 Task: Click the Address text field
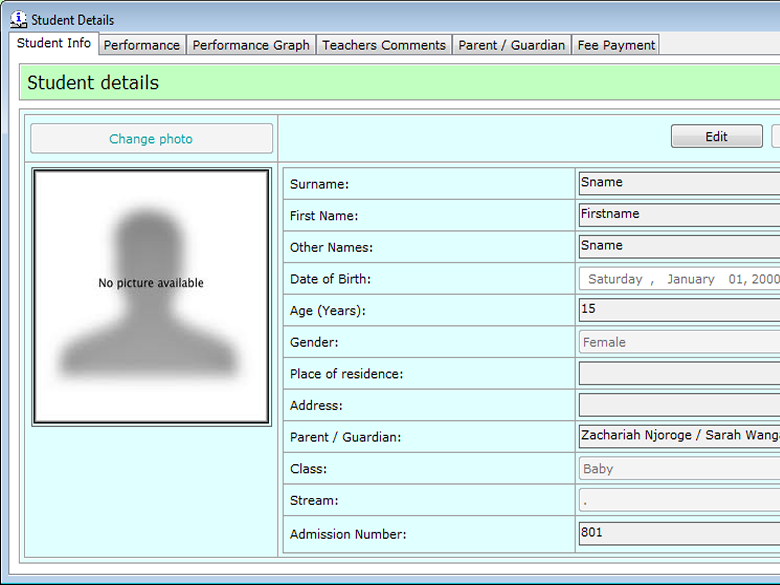coord(679,405)
